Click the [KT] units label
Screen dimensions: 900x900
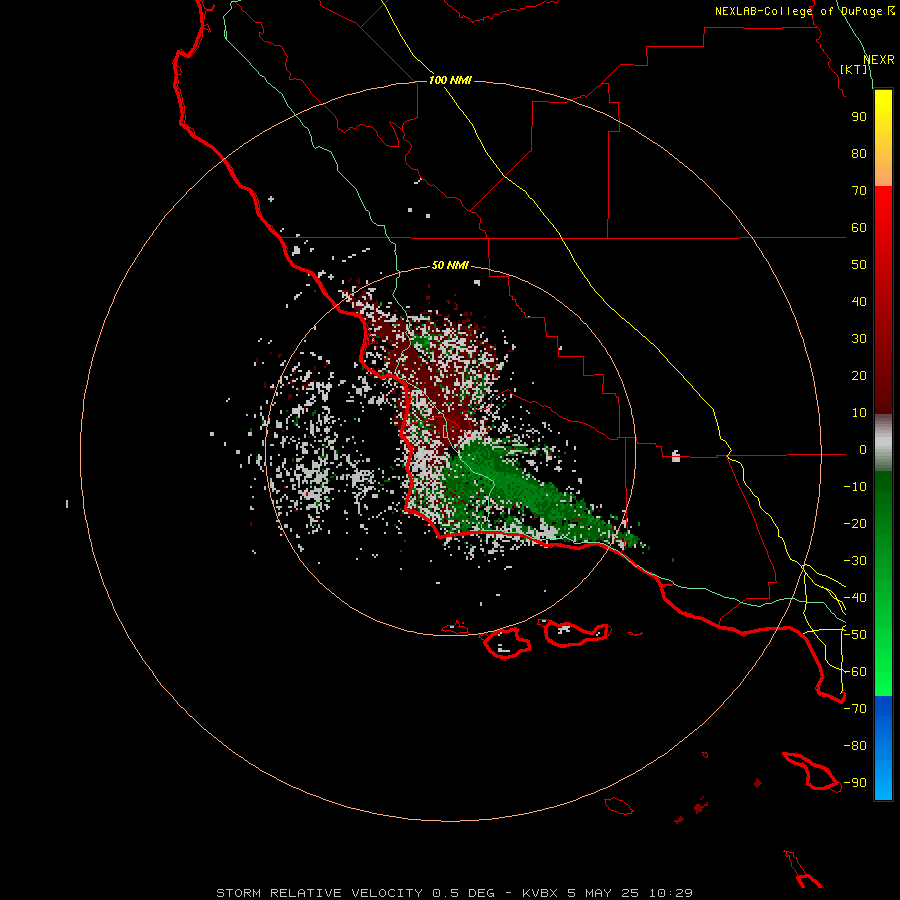pos(854,69)
